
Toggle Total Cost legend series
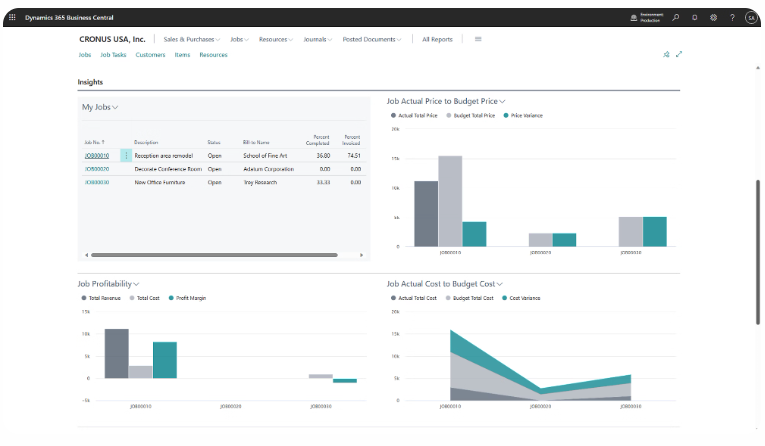(x=144, y=298)
